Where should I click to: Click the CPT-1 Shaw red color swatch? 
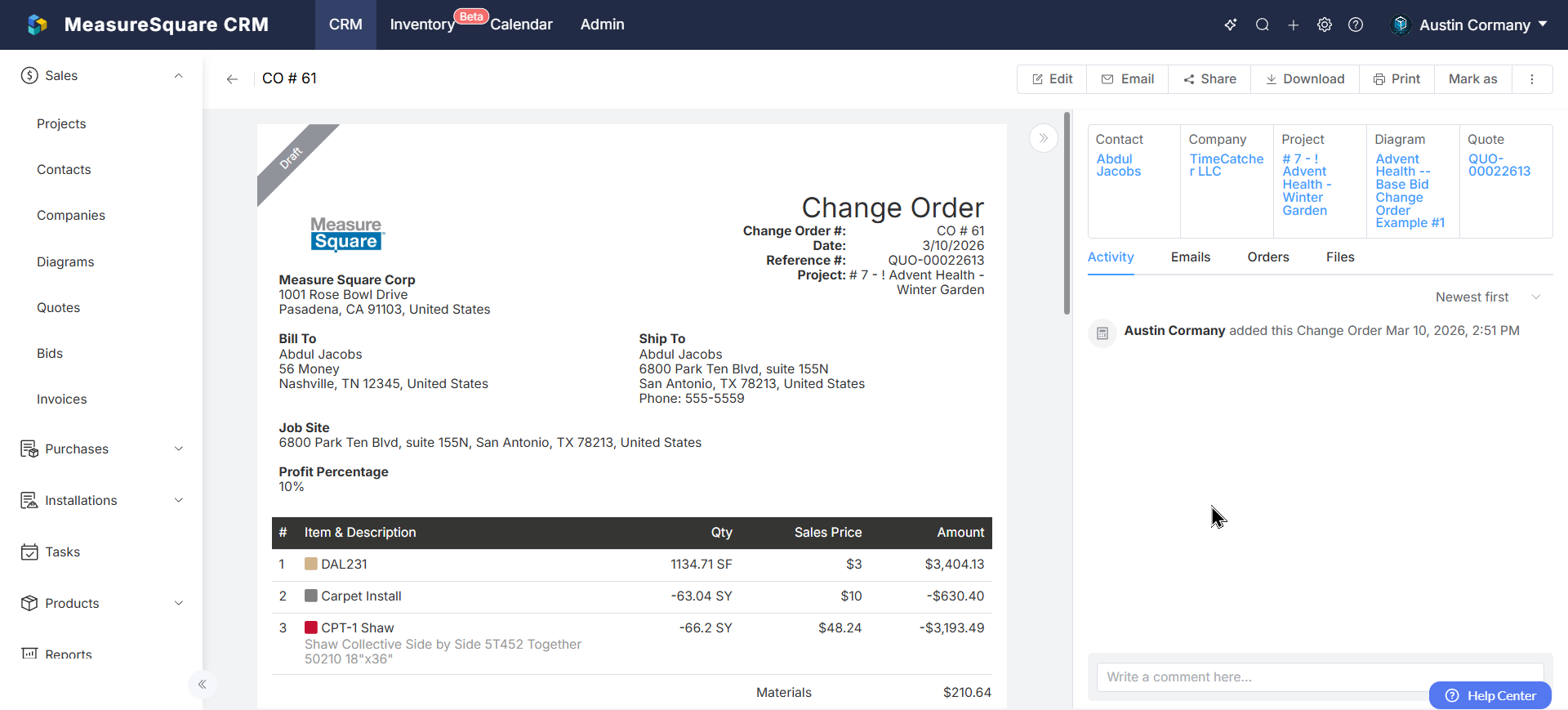coord(311,627)
